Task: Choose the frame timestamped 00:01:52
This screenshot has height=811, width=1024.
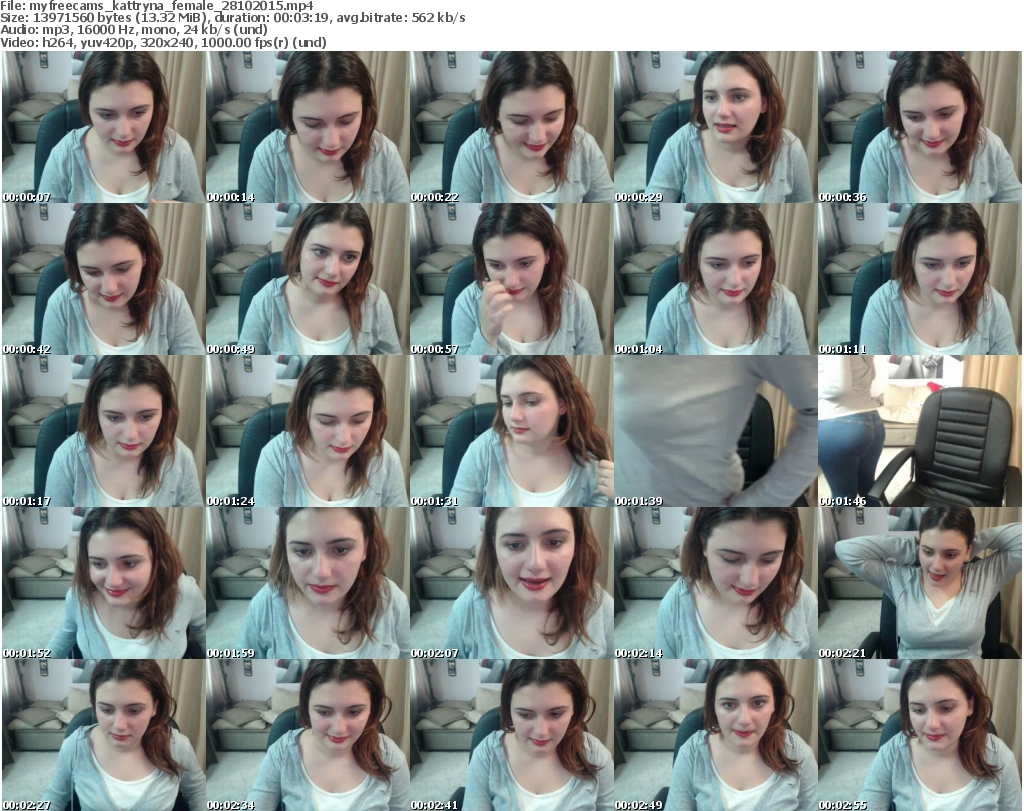Action: tap(103, 583)
